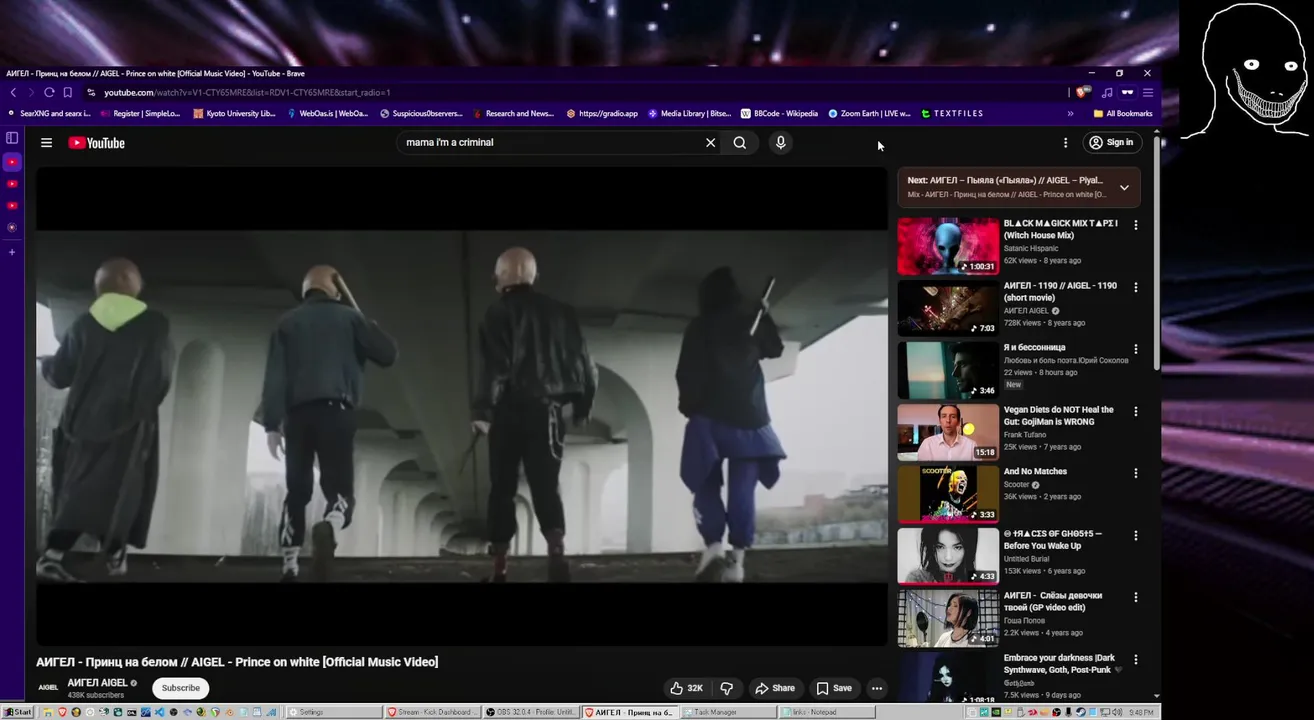Open the WebOas.is bookmark
Screen dimensions: 1314x720
click(327, 113)
